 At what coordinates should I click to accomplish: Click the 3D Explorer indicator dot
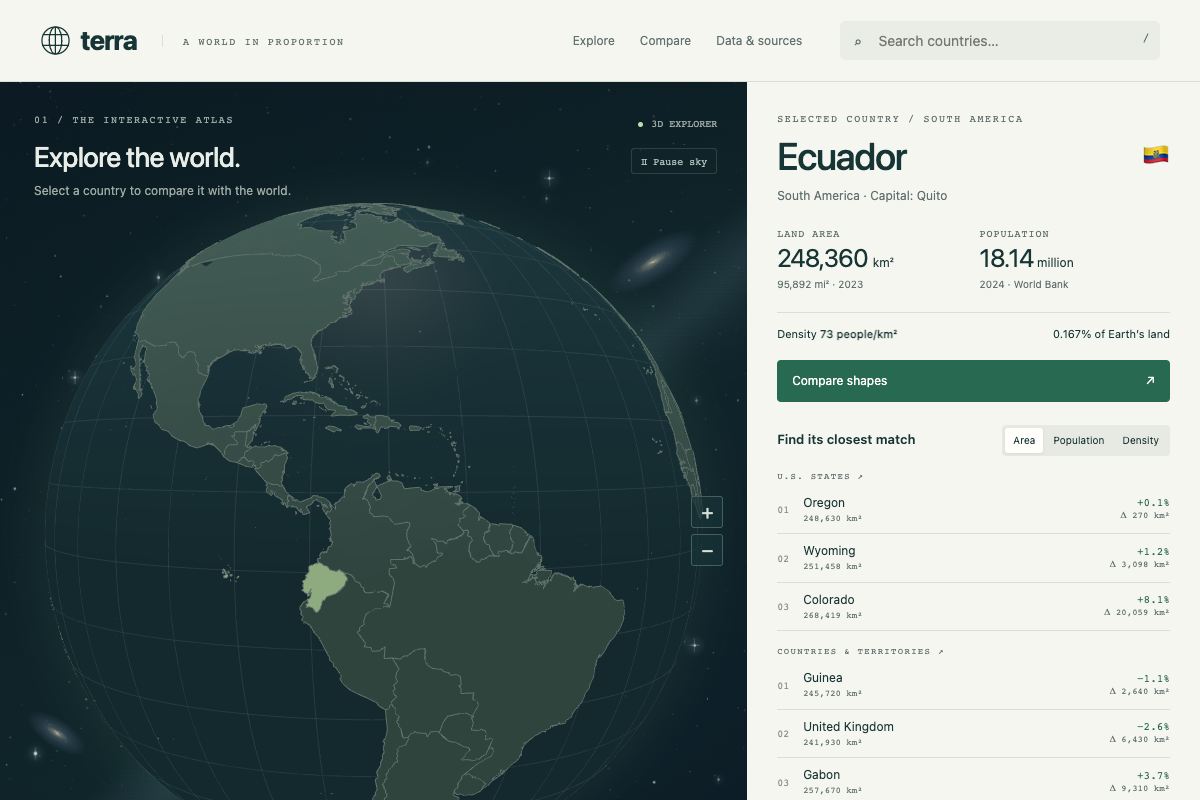tap(640, 124)
